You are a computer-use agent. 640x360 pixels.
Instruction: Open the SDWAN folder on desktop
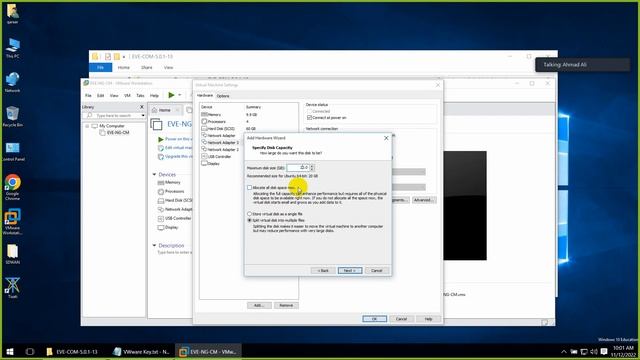tap(12, 254)
